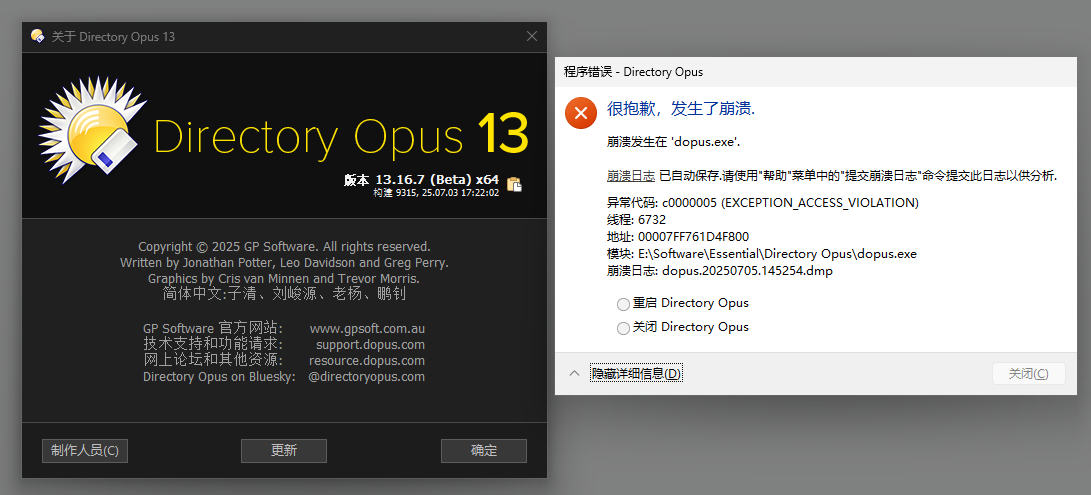The height and width of the screenshot is (495, 1091).
Task: Select 关闭 Directory Opus radio option
Action: point(623,328)
